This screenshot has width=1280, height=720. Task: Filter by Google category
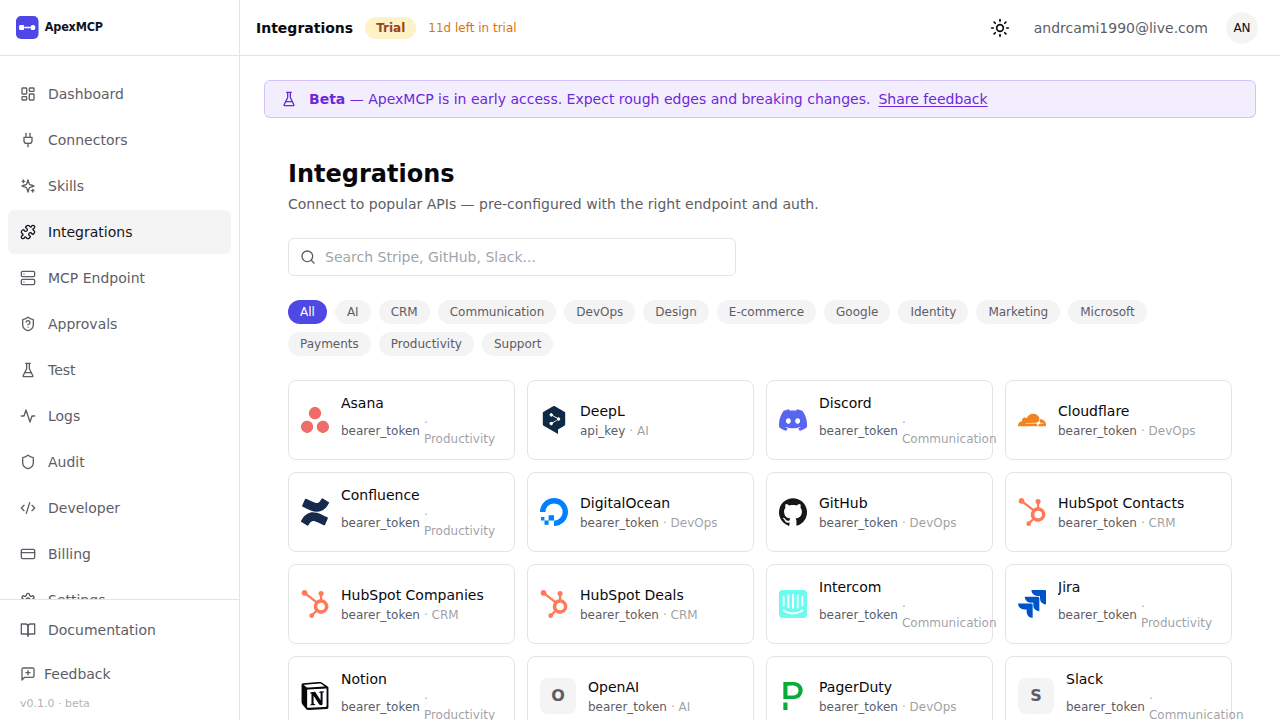[857, 312]
